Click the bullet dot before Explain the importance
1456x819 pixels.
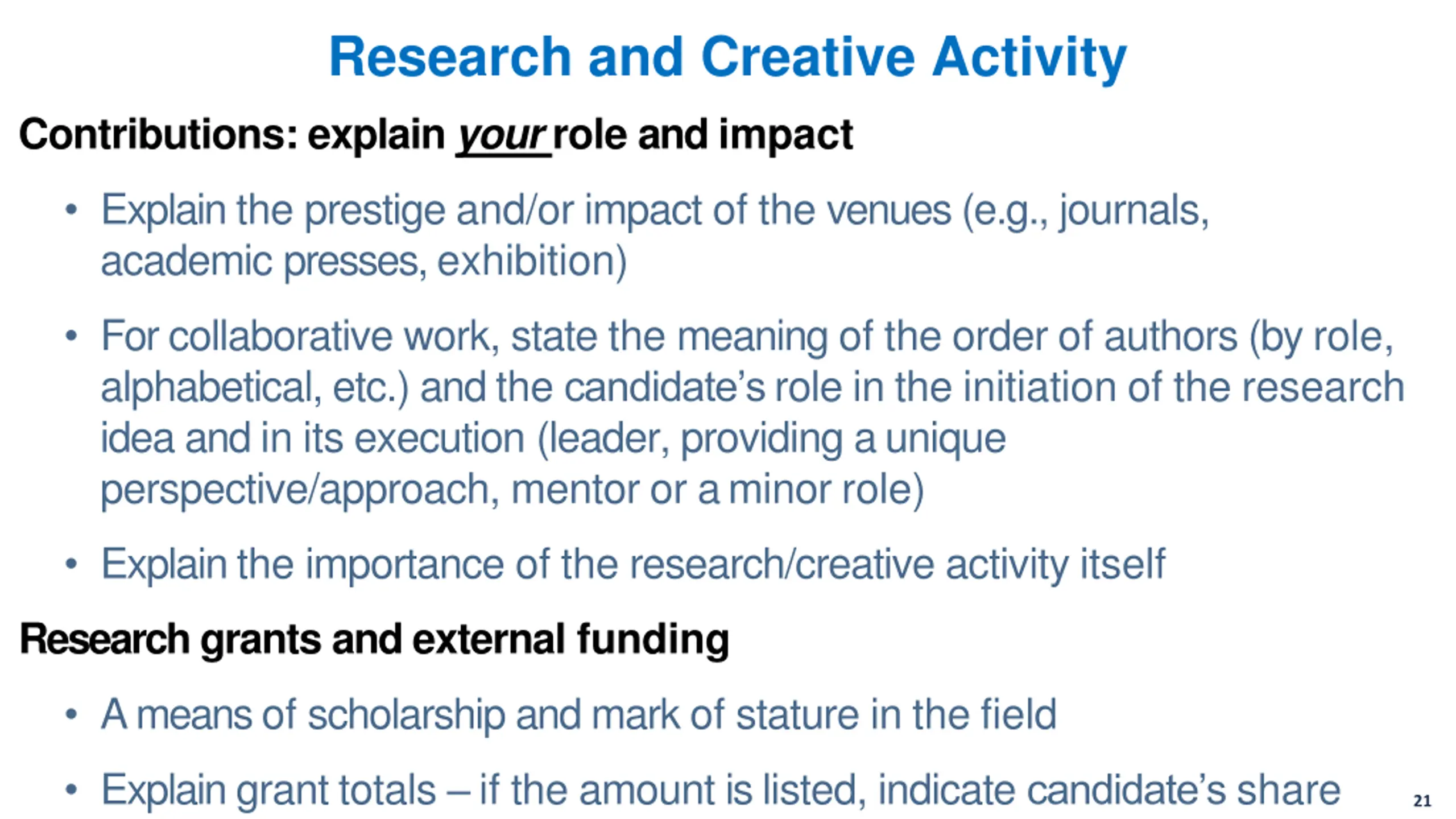(71, 564)
